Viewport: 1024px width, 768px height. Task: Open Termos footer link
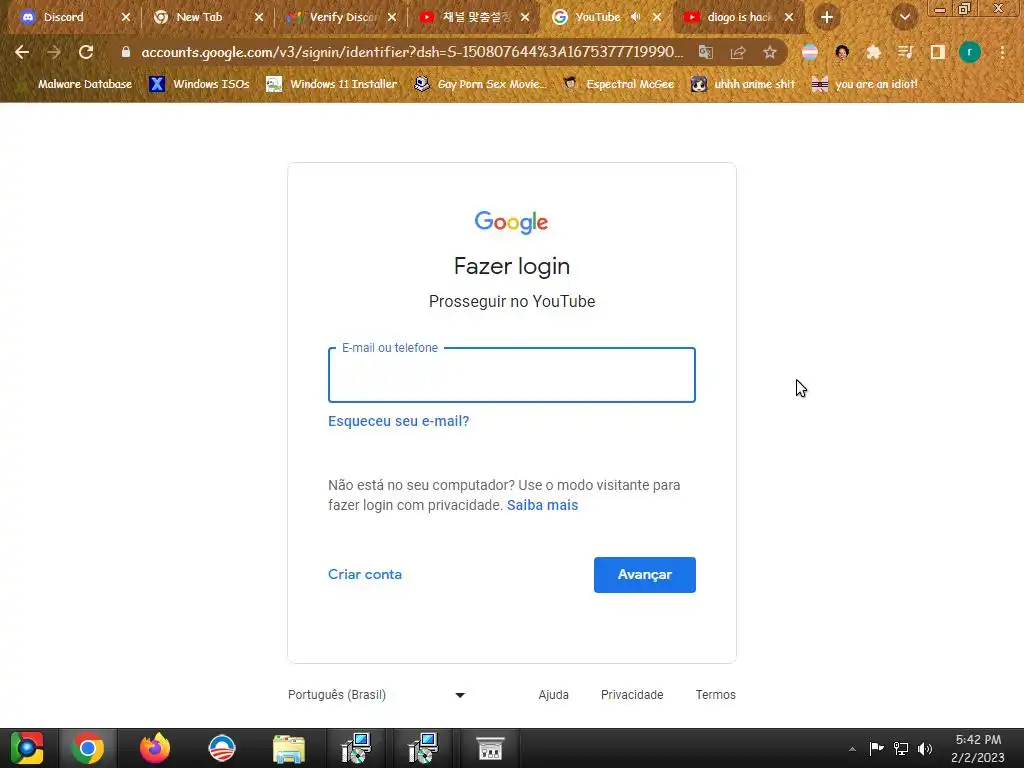[x=715, y=695]
